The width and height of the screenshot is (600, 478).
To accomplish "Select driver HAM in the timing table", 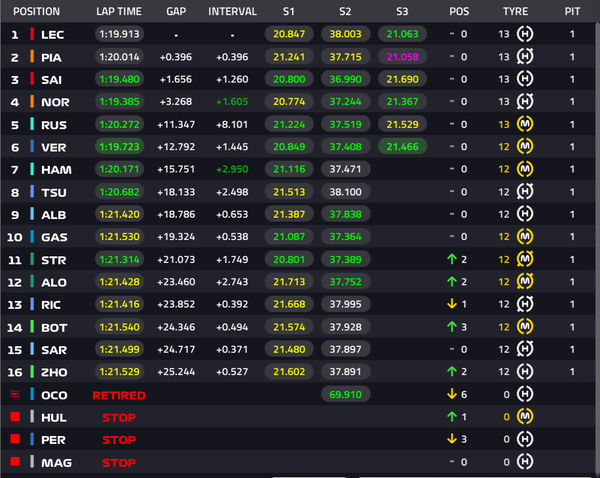I will click(56, 170).
